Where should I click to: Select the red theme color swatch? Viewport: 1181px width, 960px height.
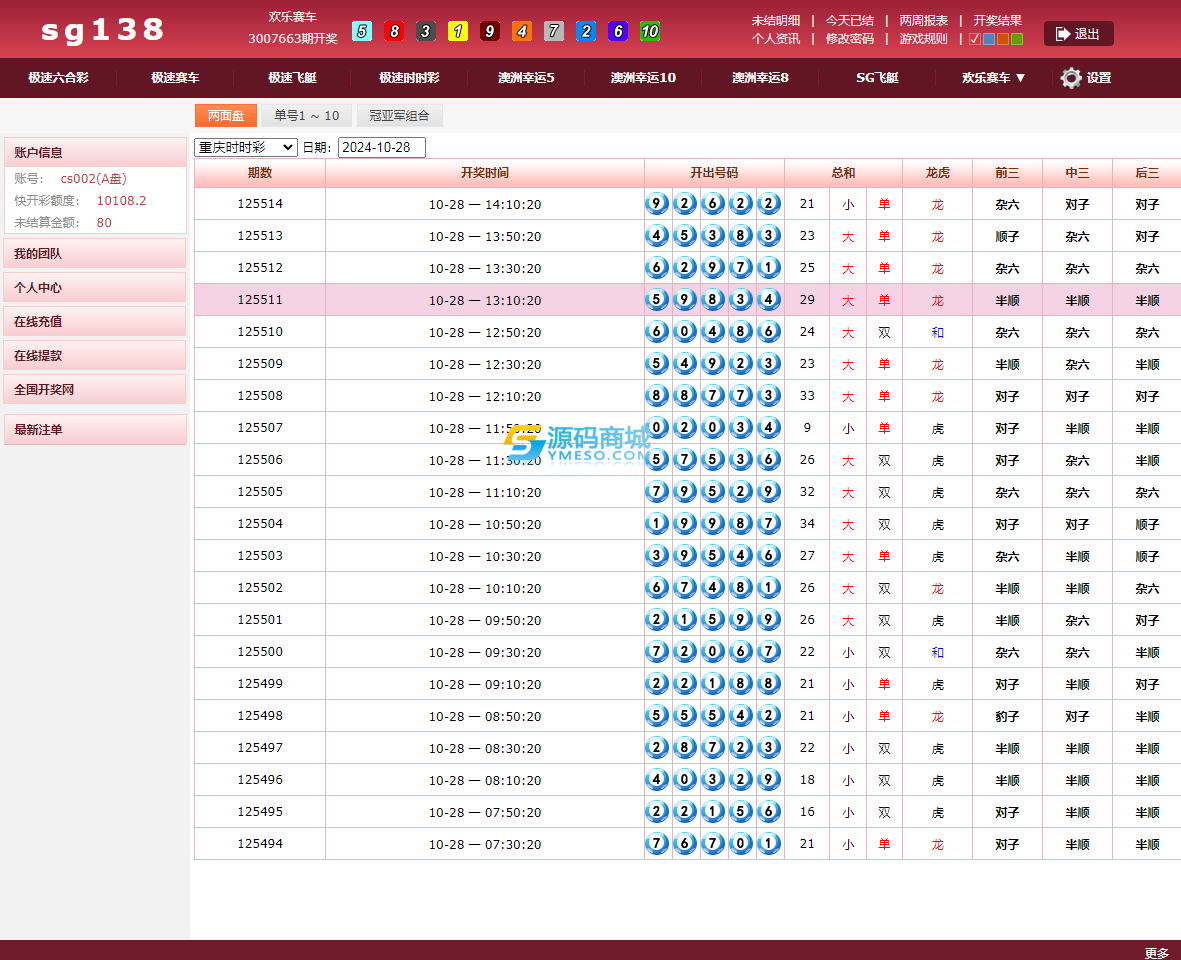(x=975, y=39)
